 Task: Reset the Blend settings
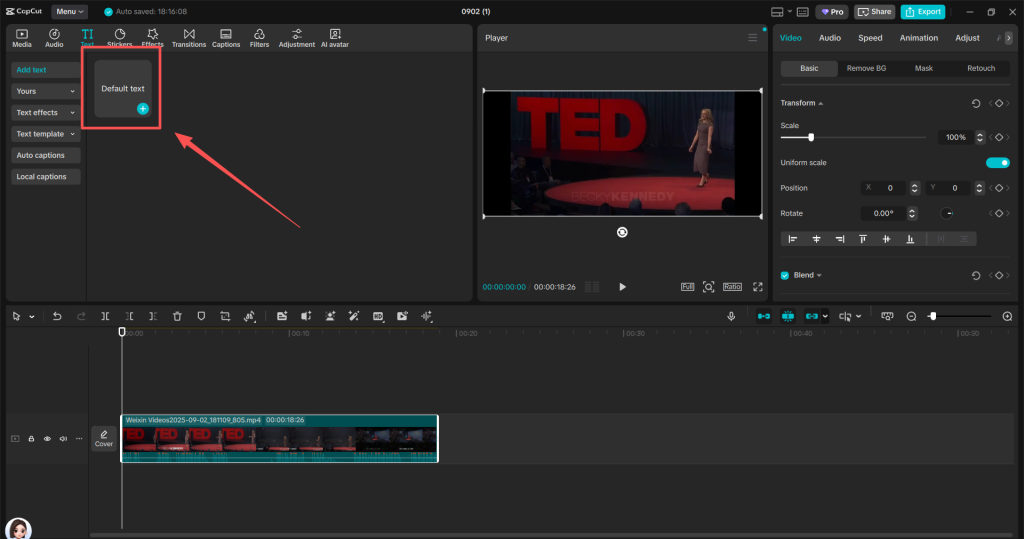click(976, 276)
